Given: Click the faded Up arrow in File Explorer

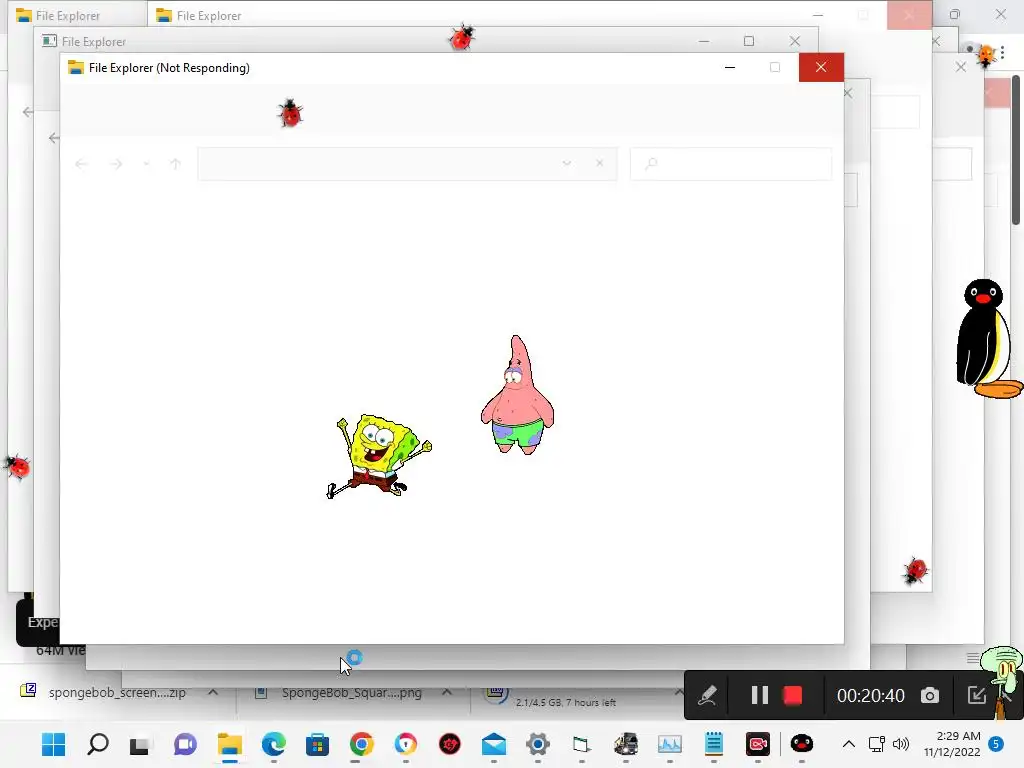Looking at the screenshot, I should 175,164.
